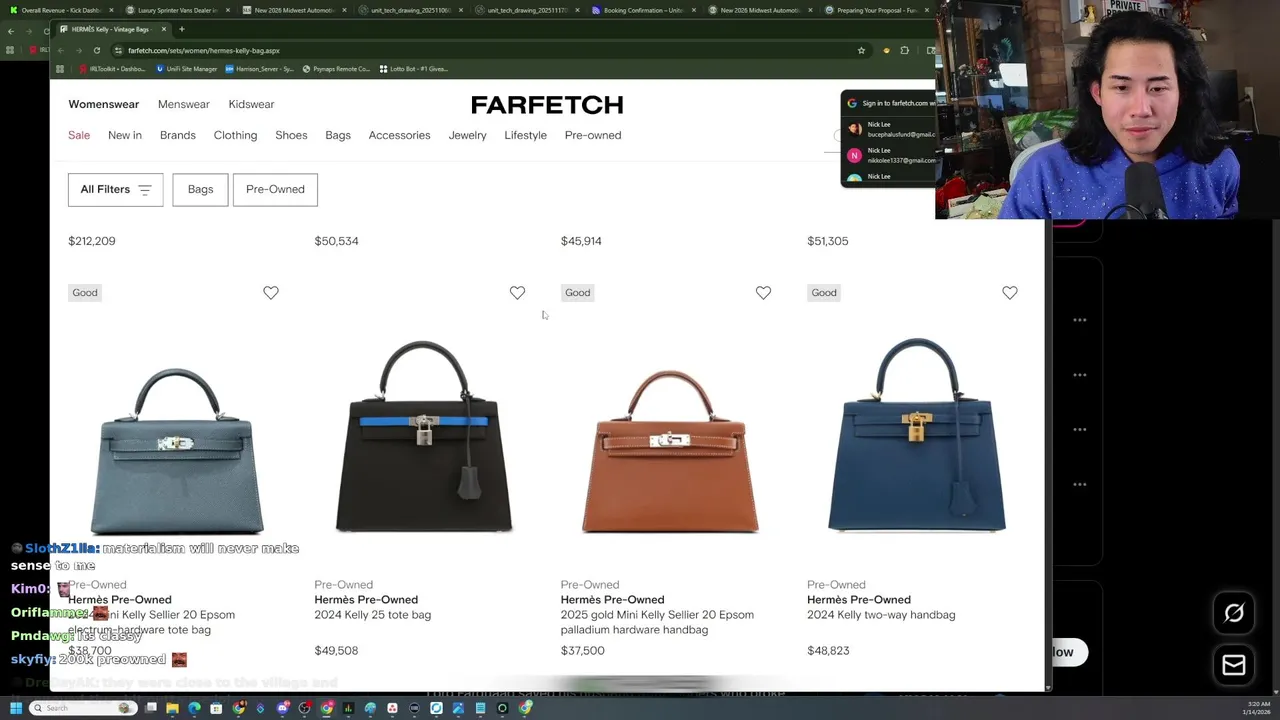Open the Accessories menu
The image size is (1280, 720).
(x=399, y=135)
